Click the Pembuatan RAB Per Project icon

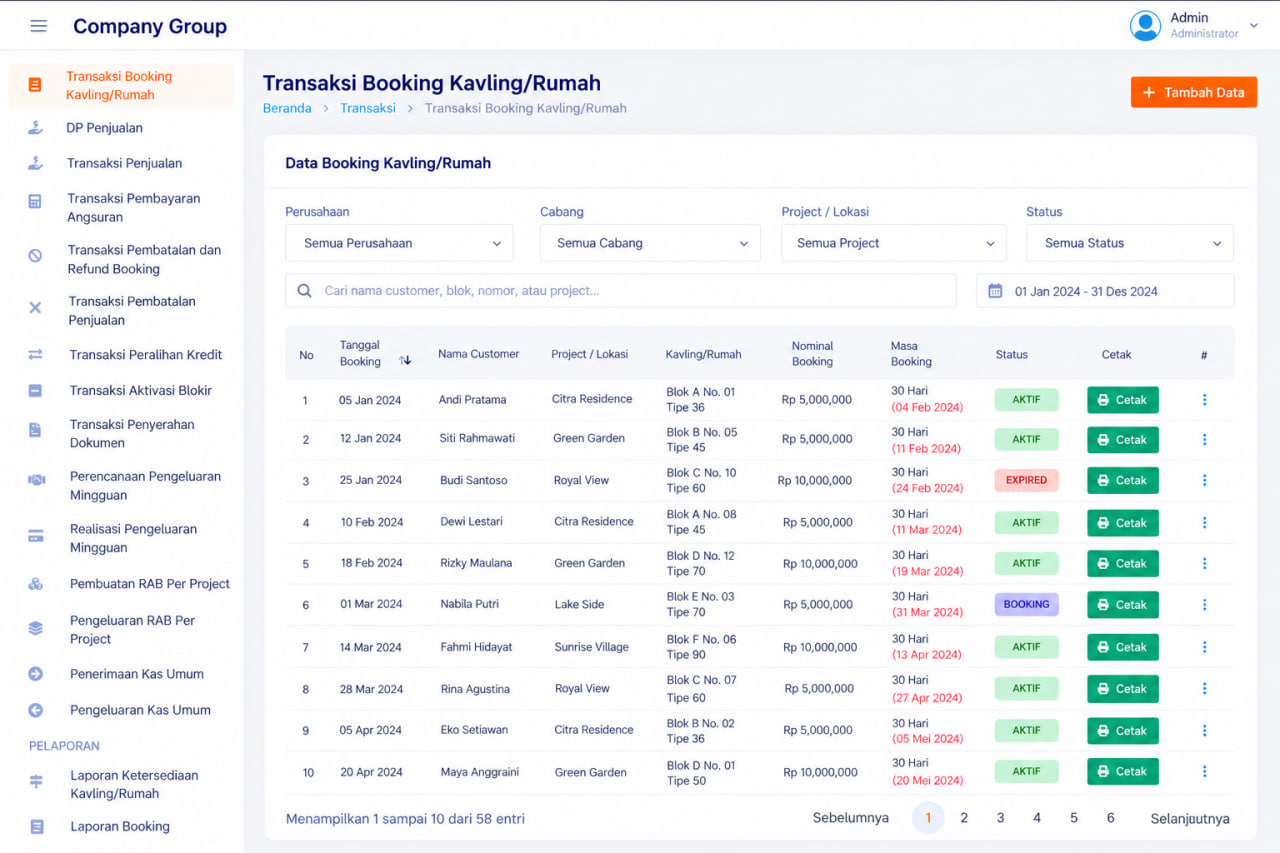pos(35,584)
